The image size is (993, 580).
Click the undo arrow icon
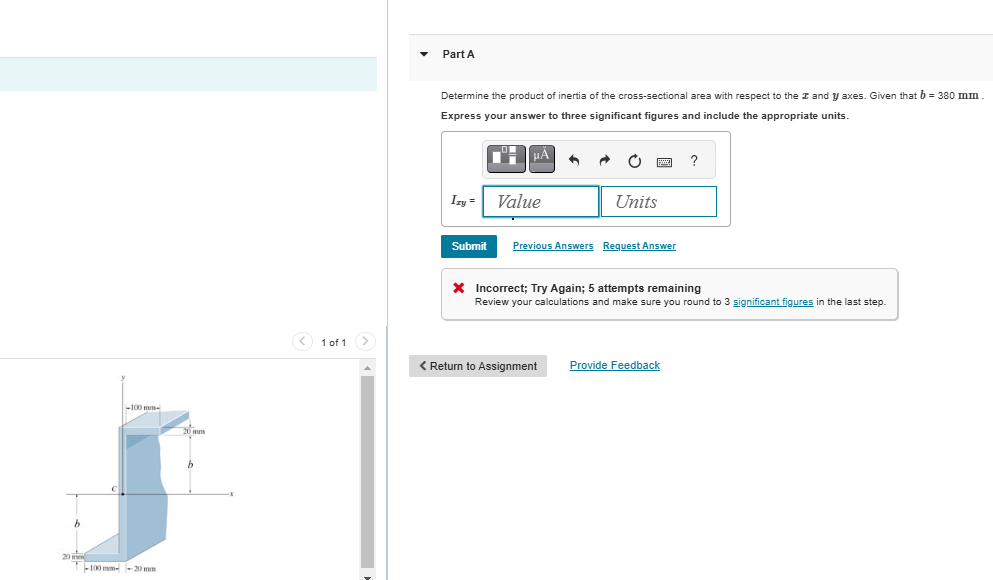(x=574, y=160)
